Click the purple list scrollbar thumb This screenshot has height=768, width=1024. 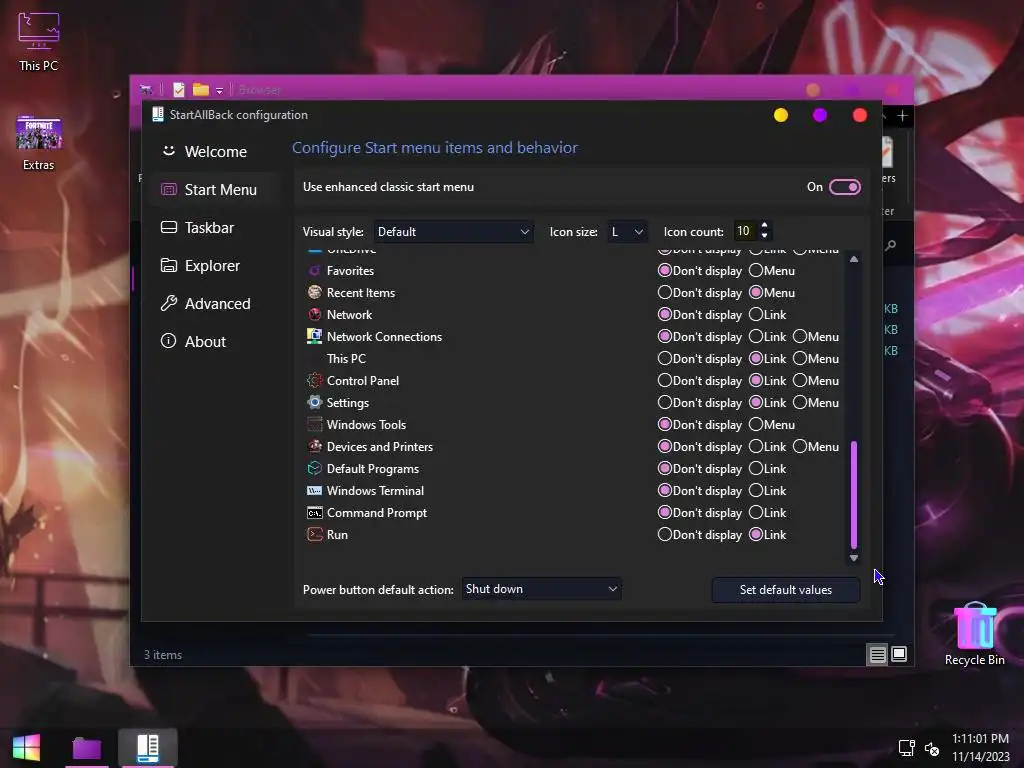coord(854,494)
